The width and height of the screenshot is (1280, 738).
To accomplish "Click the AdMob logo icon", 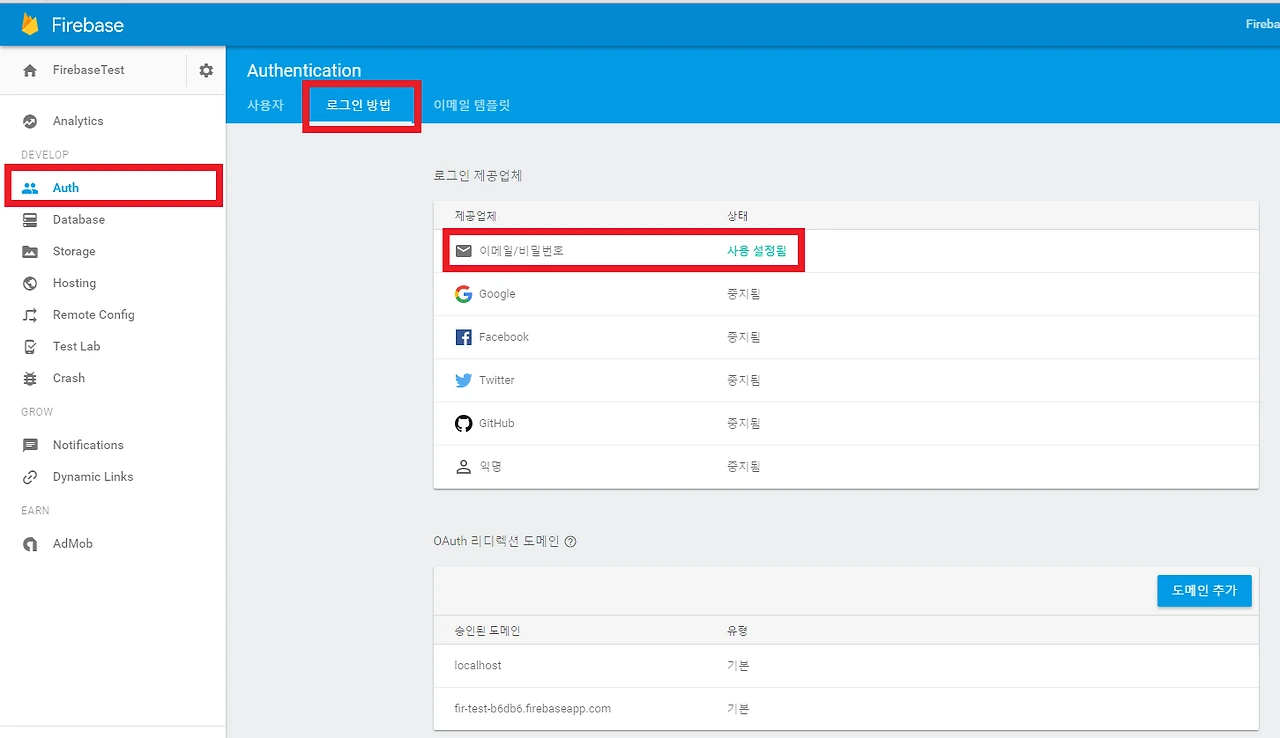I will [30, 544].
